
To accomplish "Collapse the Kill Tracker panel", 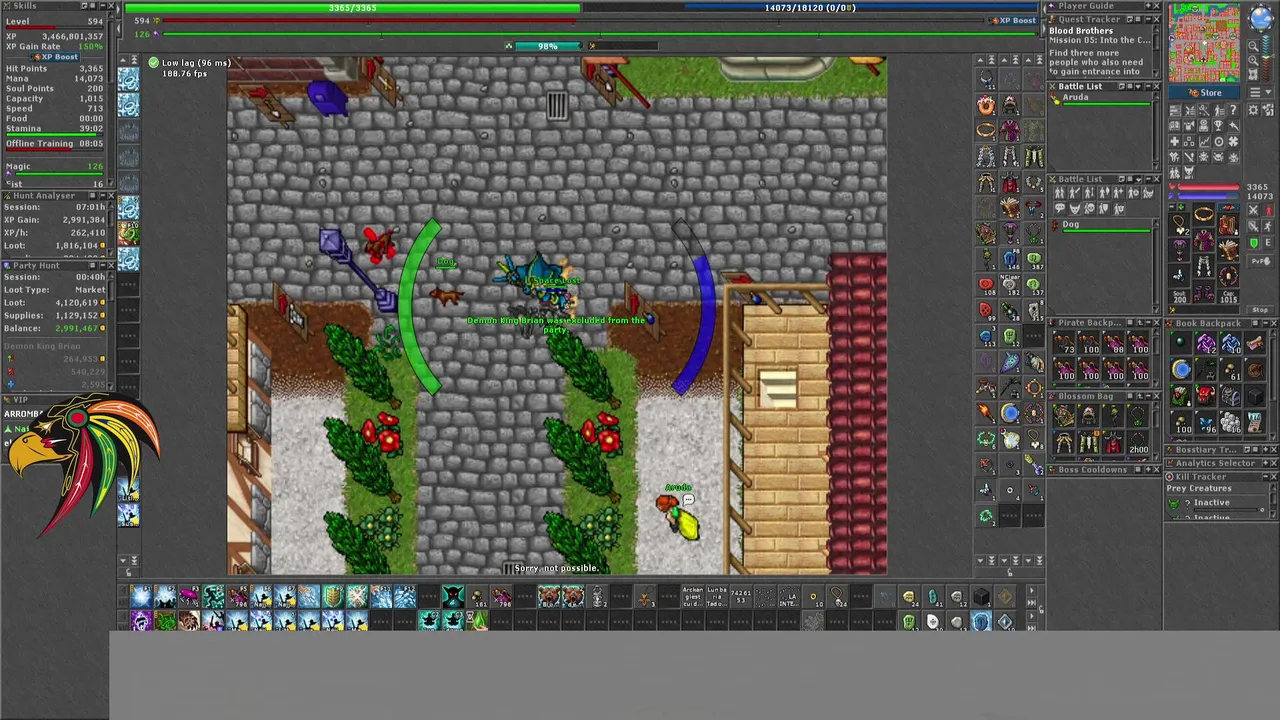I will tap(1266, 477).
